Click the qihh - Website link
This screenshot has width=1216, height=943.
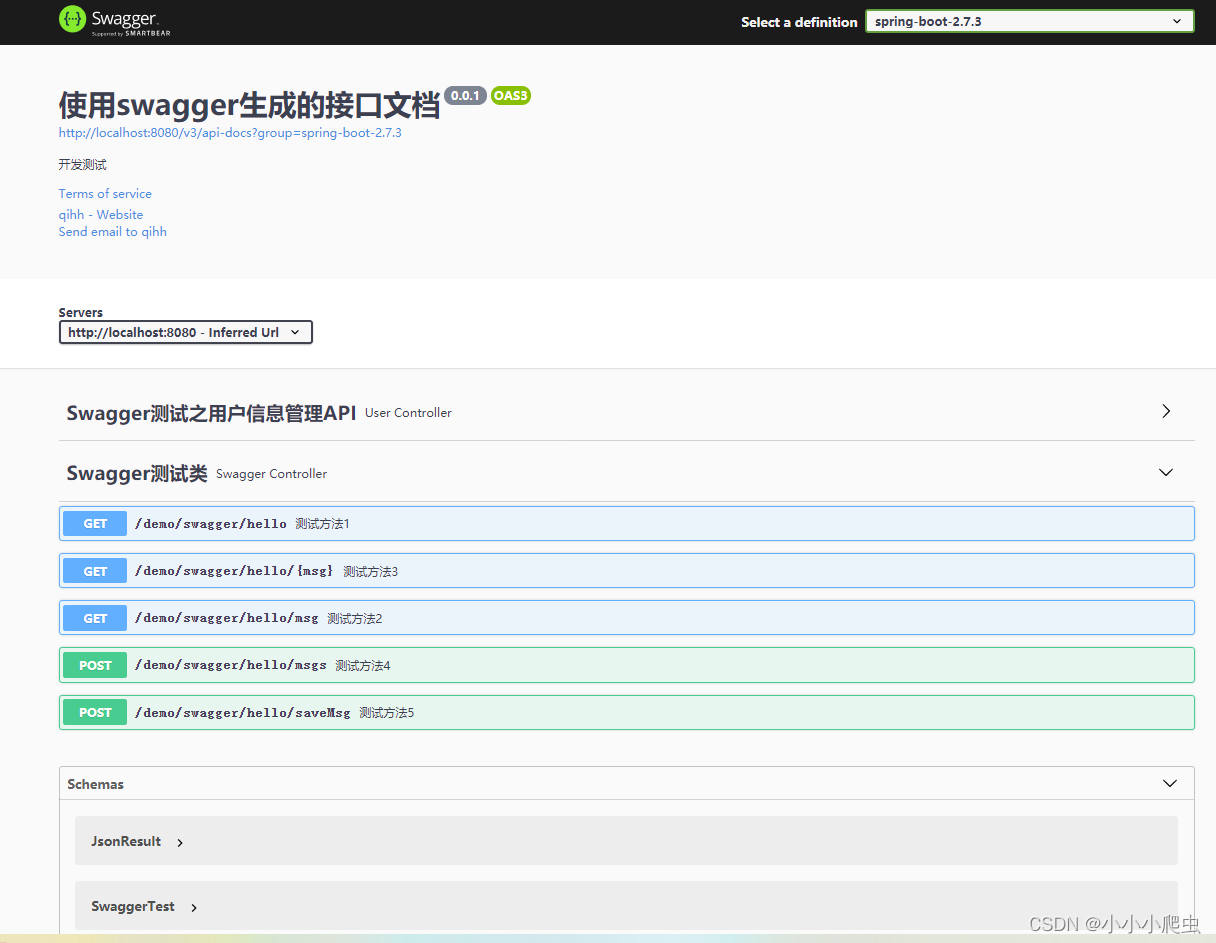click(x=100, y=214)
